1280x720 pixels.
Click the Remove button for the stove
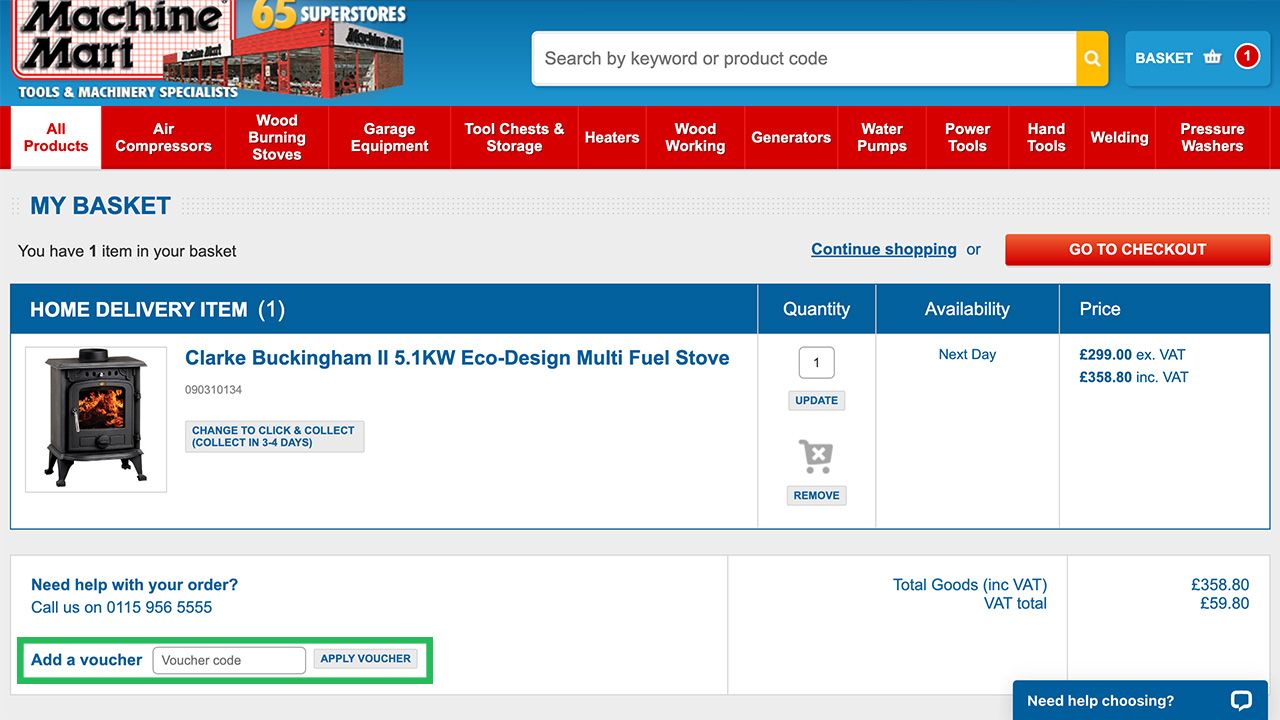click(816, 495)
